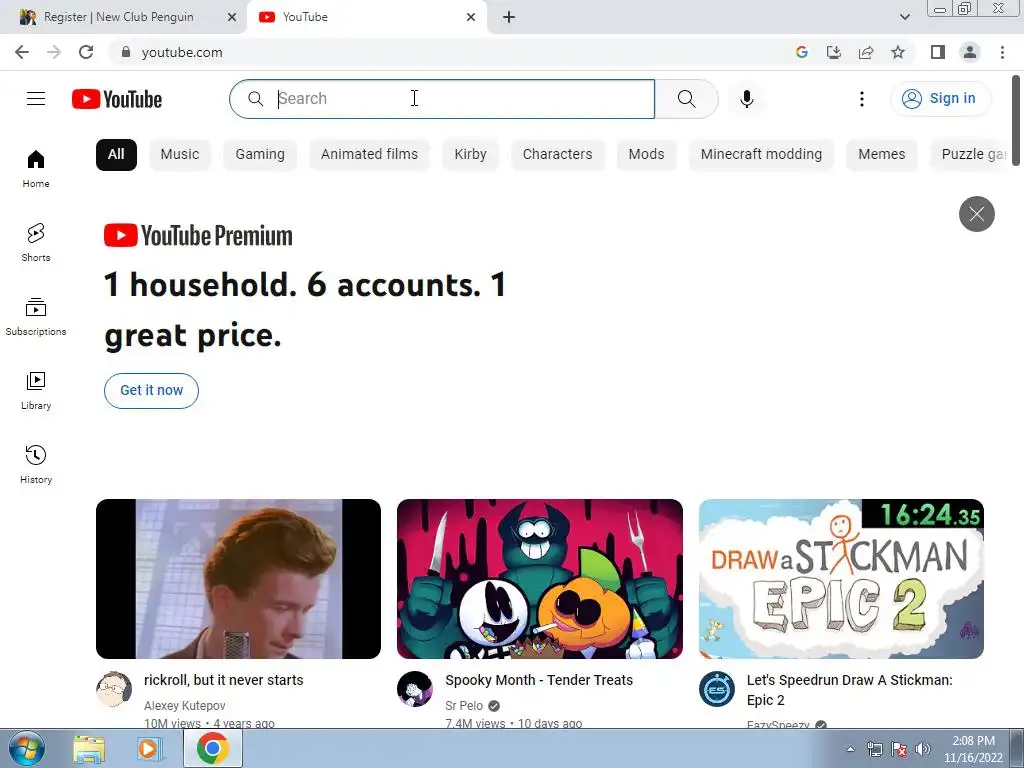This screenshot has height=768, width=1024.
Task: Click the lock icon in address bar
Action: tap(126, 52)
